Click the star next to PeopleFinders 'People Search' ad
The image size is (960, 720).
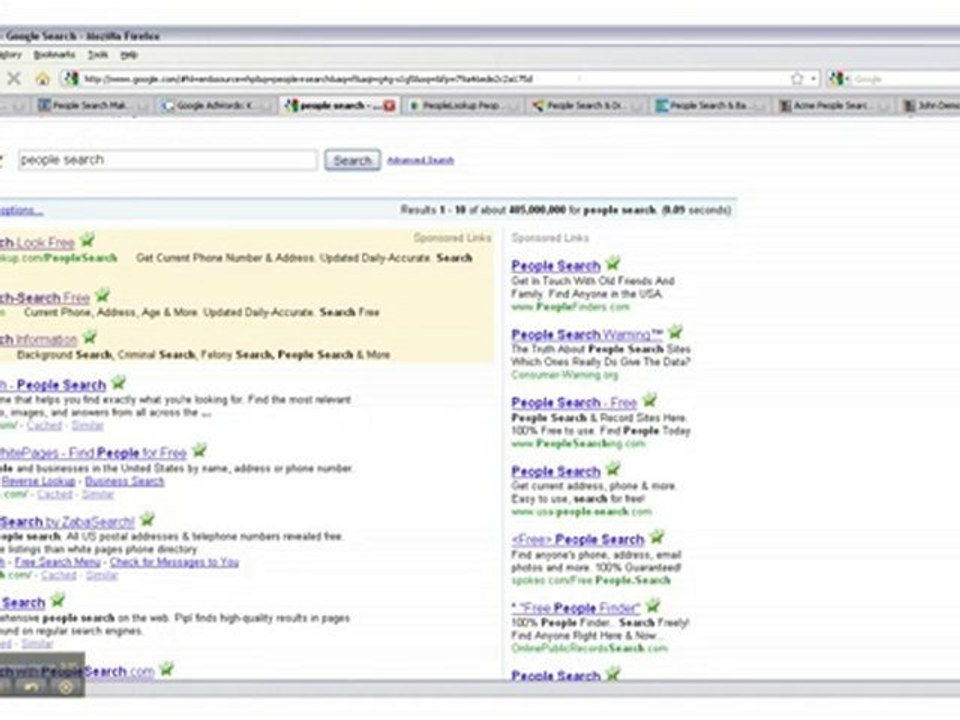613,264
